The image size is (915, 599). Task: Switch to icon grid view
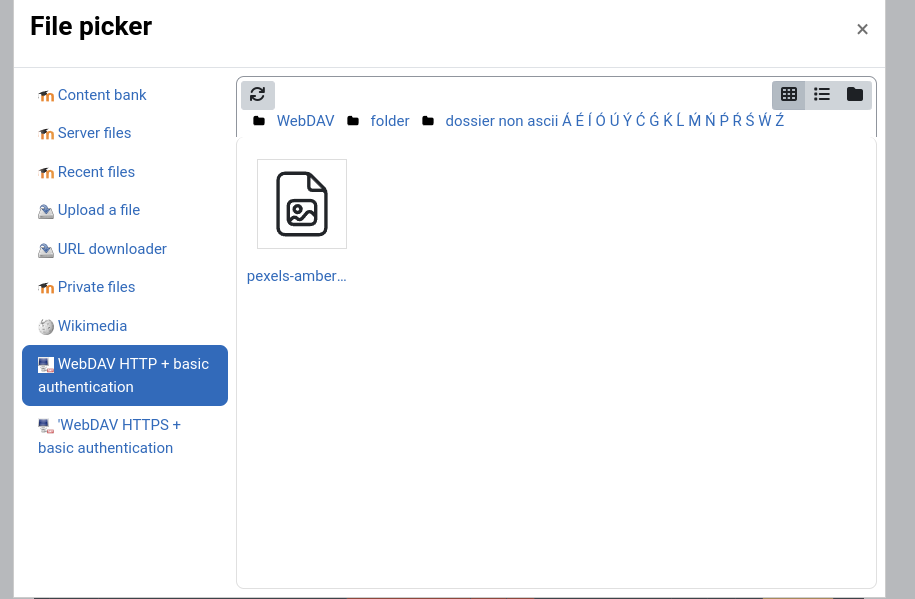pos(789,95)
